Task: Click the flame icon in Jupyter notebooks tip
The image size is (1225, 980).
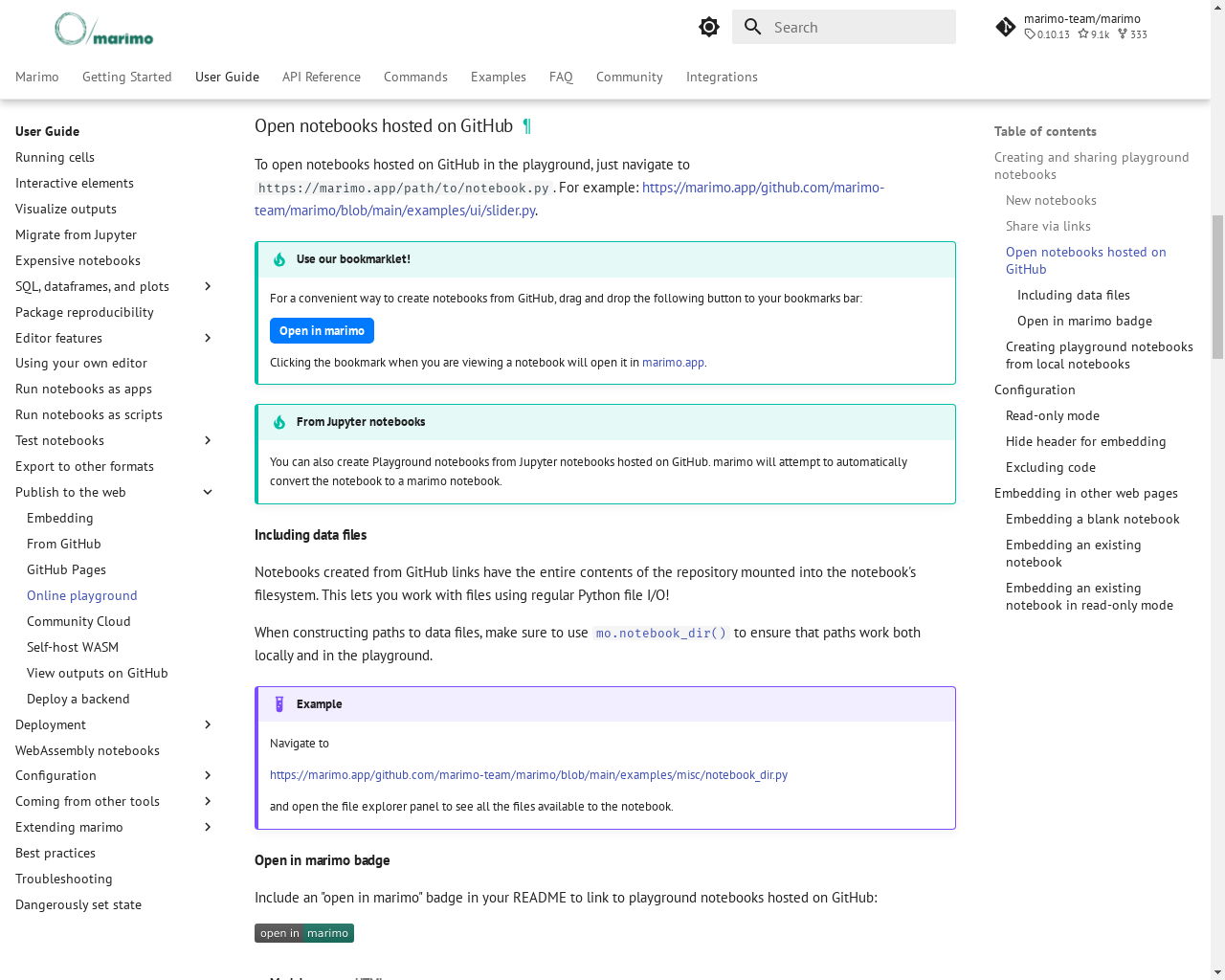Action: [279, 422]
